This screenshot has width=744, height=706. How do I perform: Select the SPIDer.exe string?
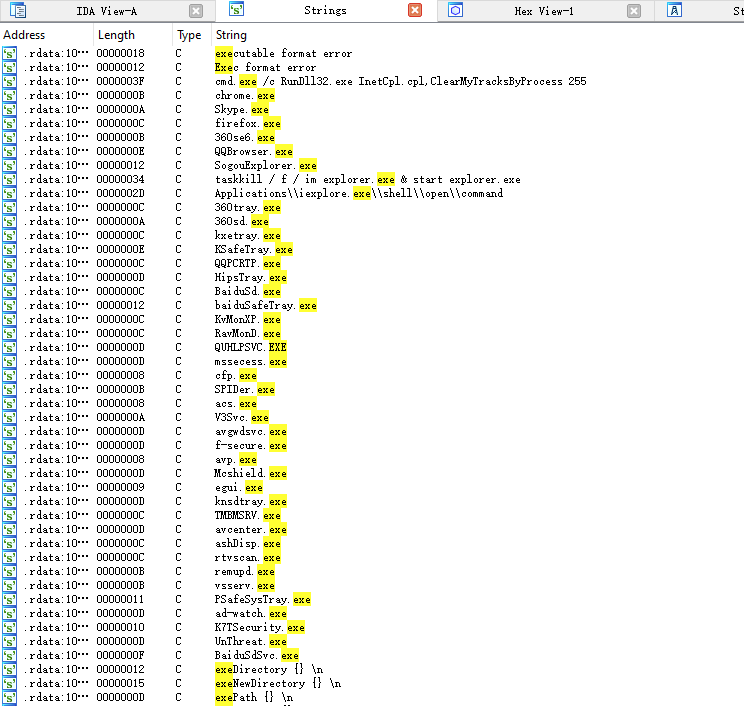[245, 390]
